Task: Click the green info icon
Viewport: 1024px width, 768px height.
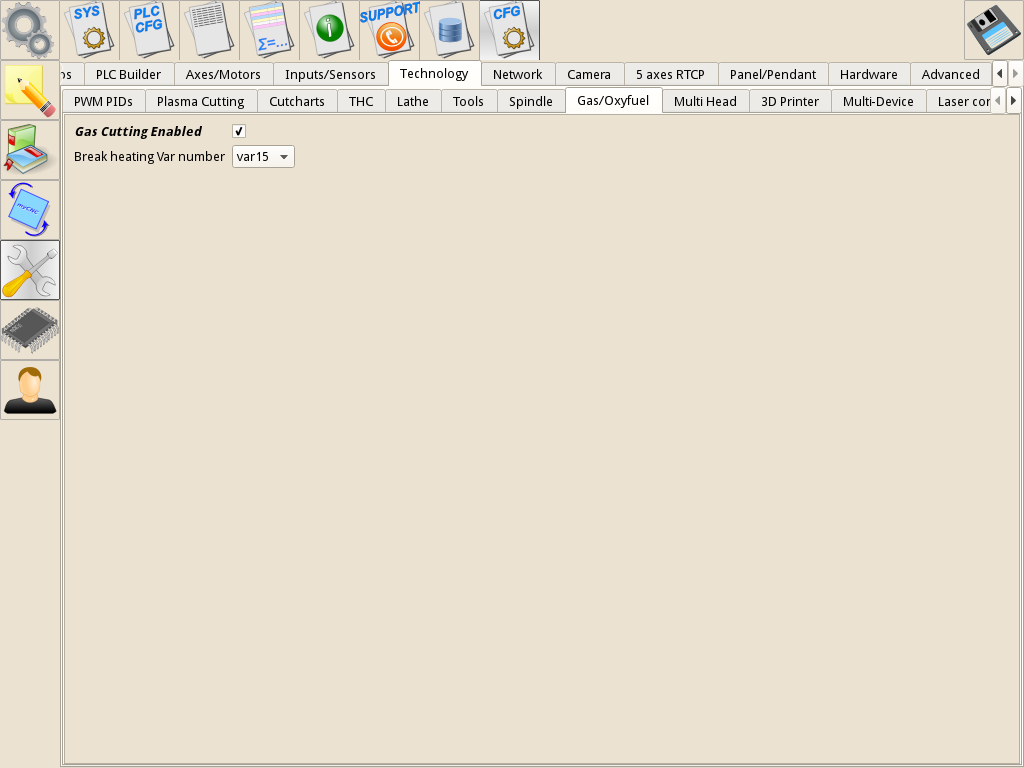Action: 329,30
